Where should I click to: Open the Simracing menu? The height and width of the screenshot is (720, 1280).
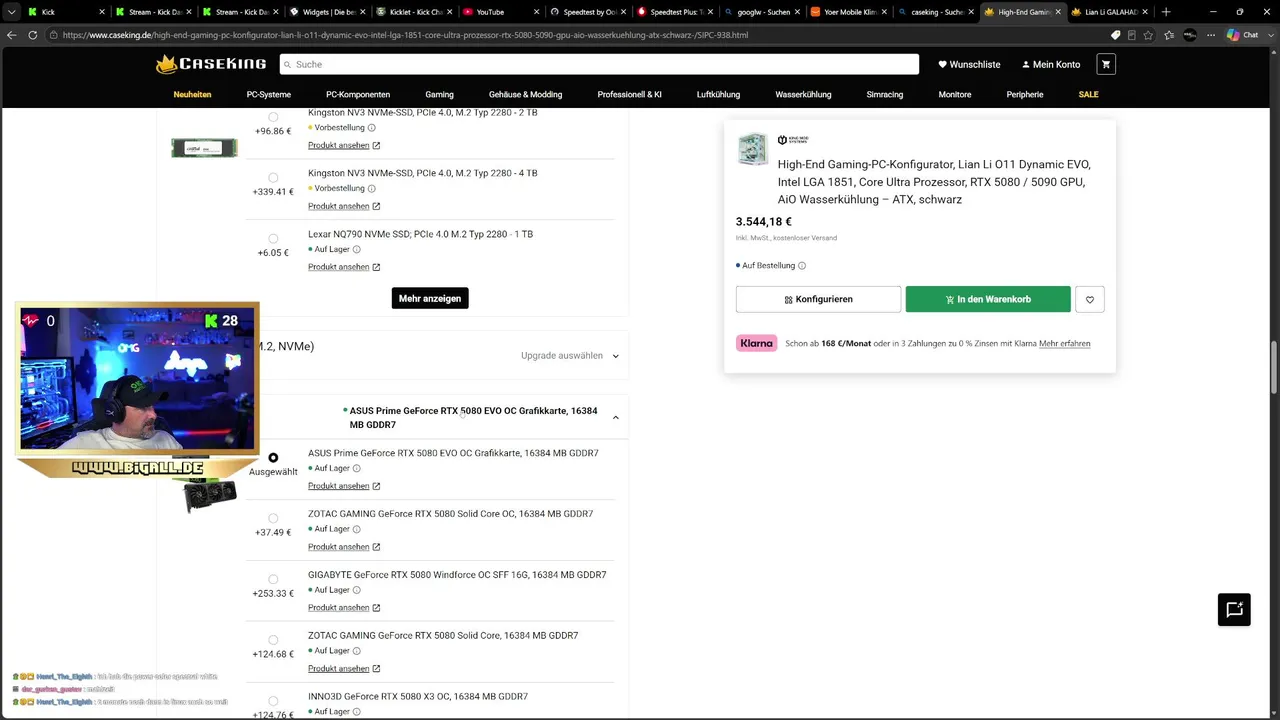(884, 94)
